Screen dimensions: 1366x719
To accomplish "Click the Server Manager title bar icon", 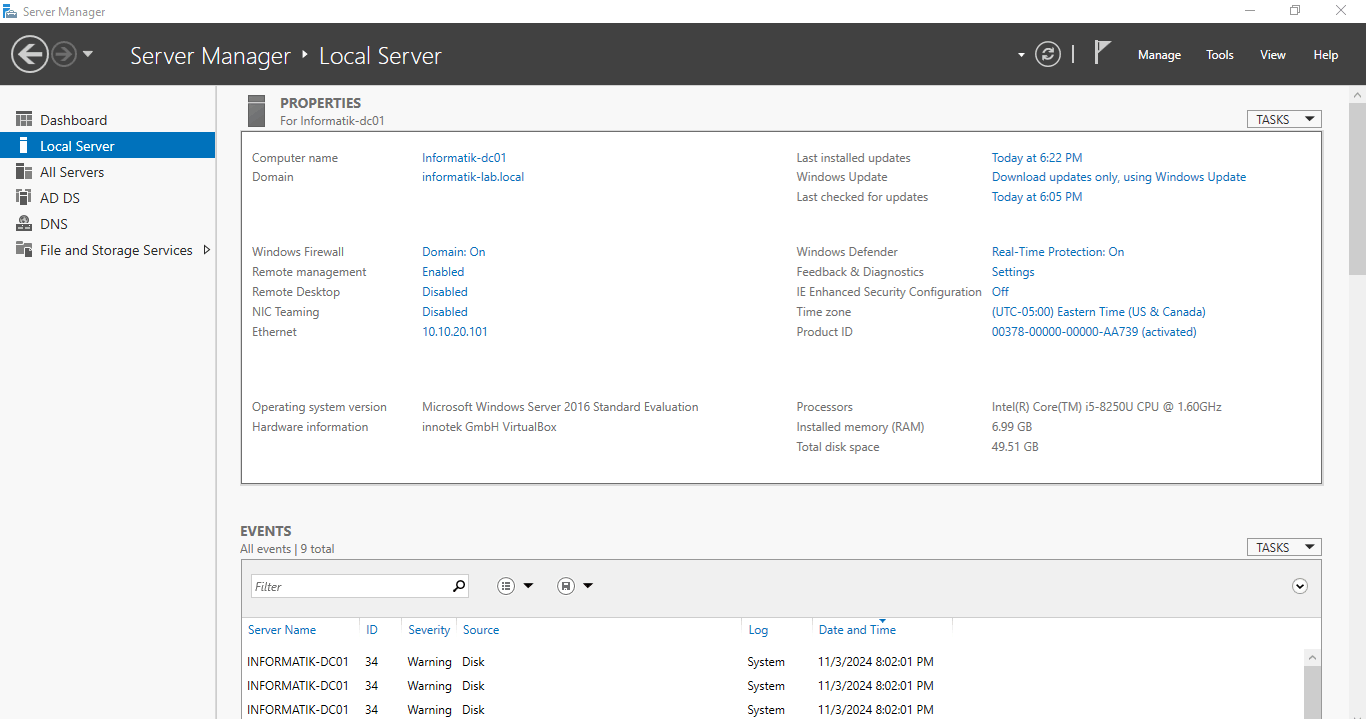I will [10, 11].
